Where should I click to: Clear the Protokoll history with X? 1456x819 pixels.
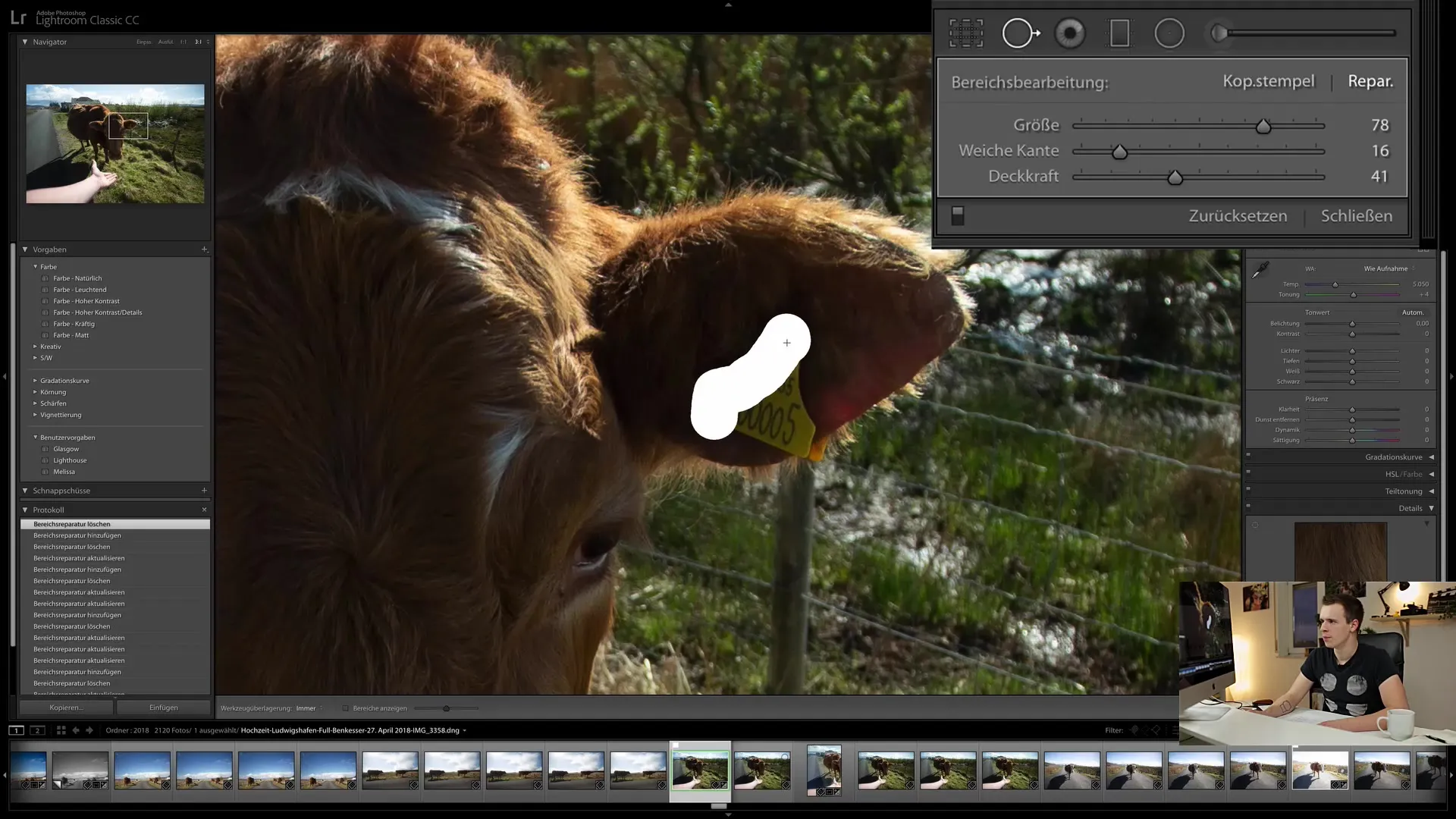point(204,510)
